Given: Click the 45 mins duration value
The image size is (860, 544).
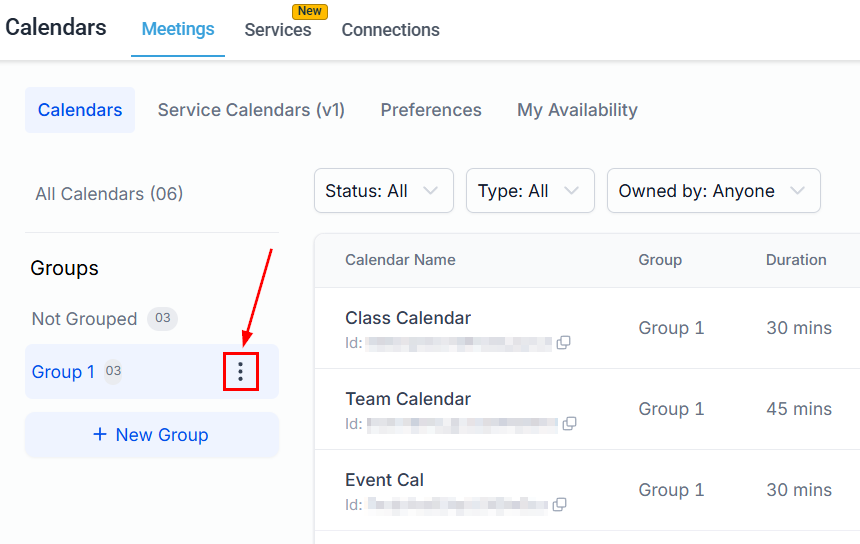Looking at the screenshot, I should [x=799, y=409].
